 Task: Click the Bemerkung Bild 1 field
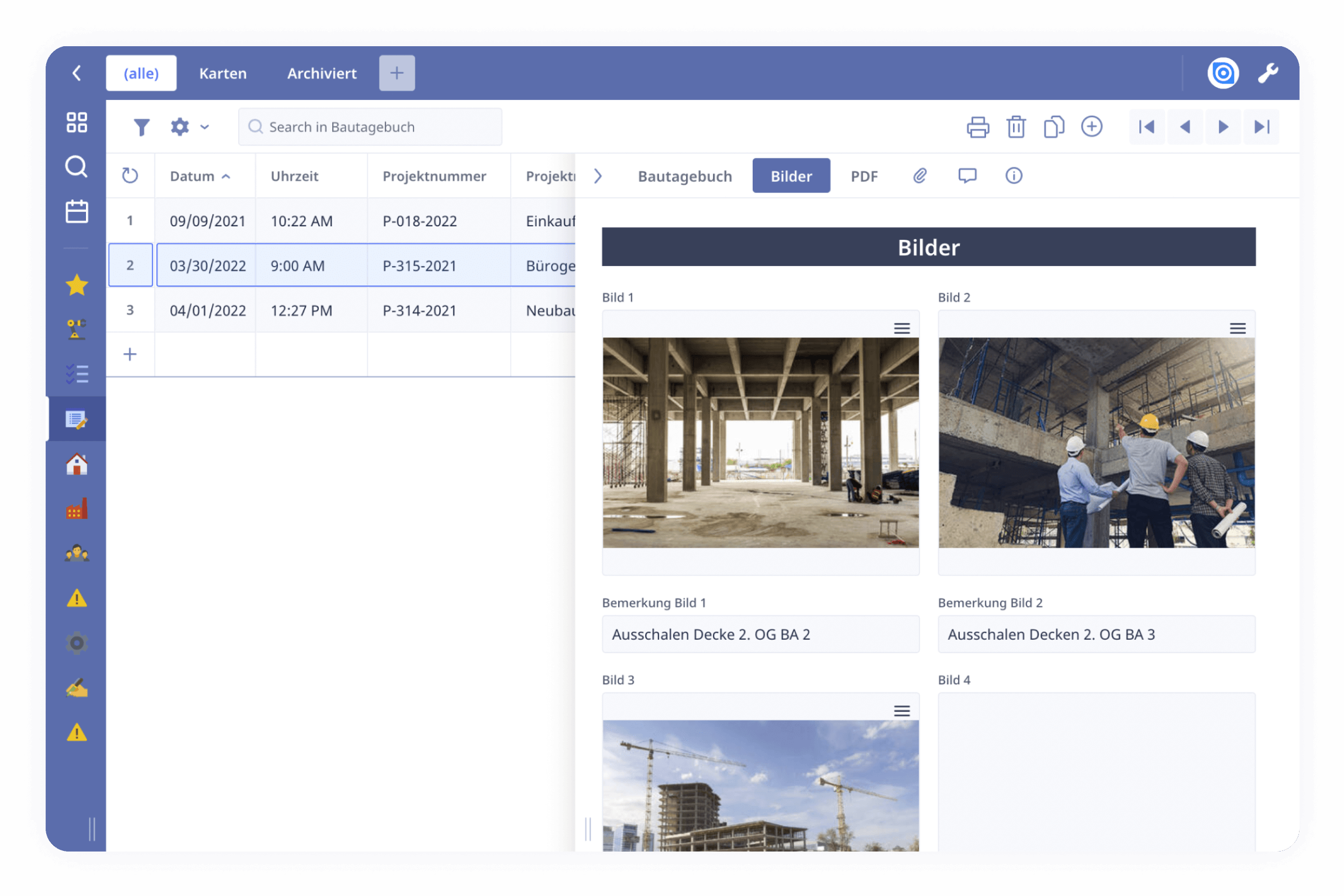[x=760, y=634]
